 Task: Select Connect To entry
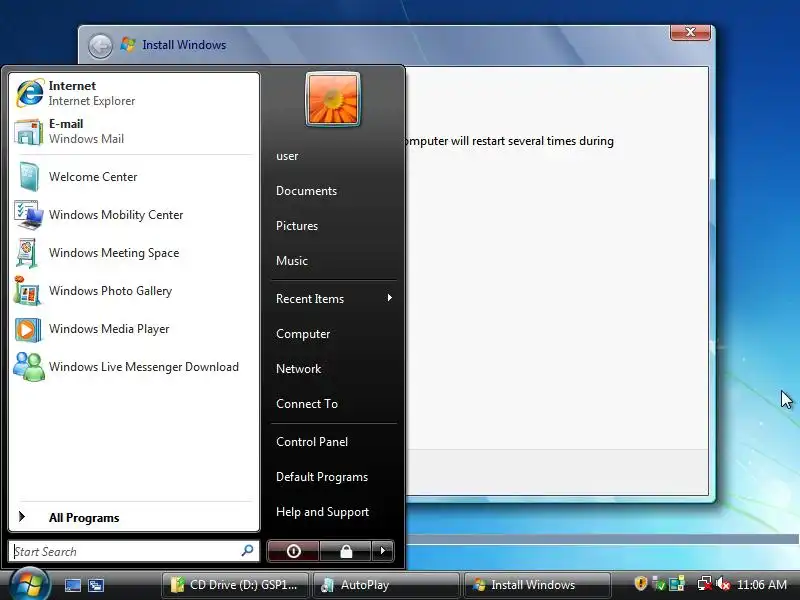click(x=307, y=404)
